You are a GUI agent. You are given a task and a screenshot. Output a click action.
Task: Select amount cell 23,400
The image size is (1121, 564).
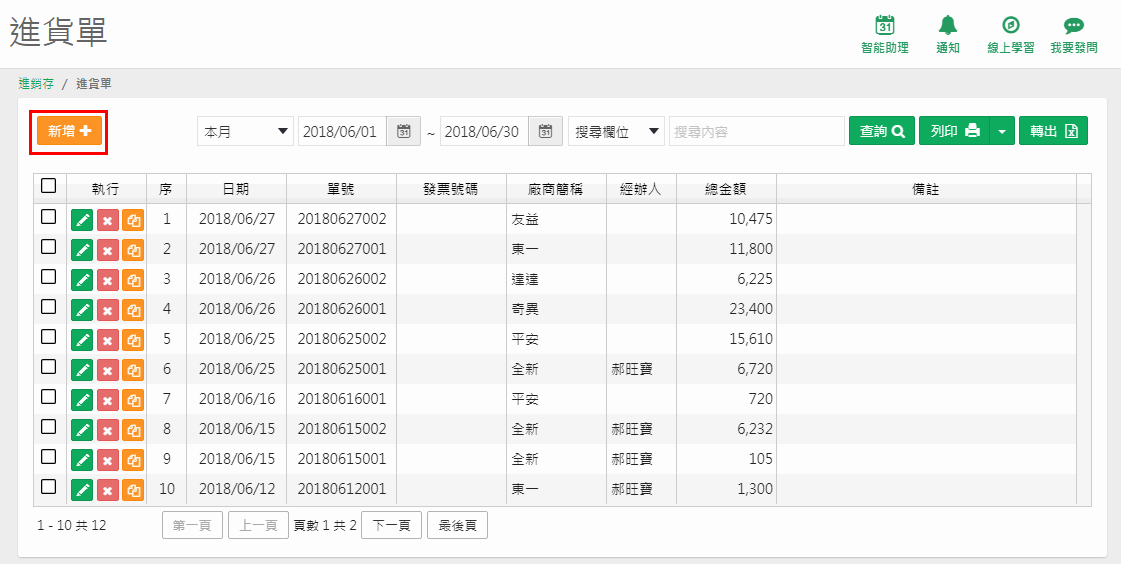pyautogui.click(x=726, y=310)
